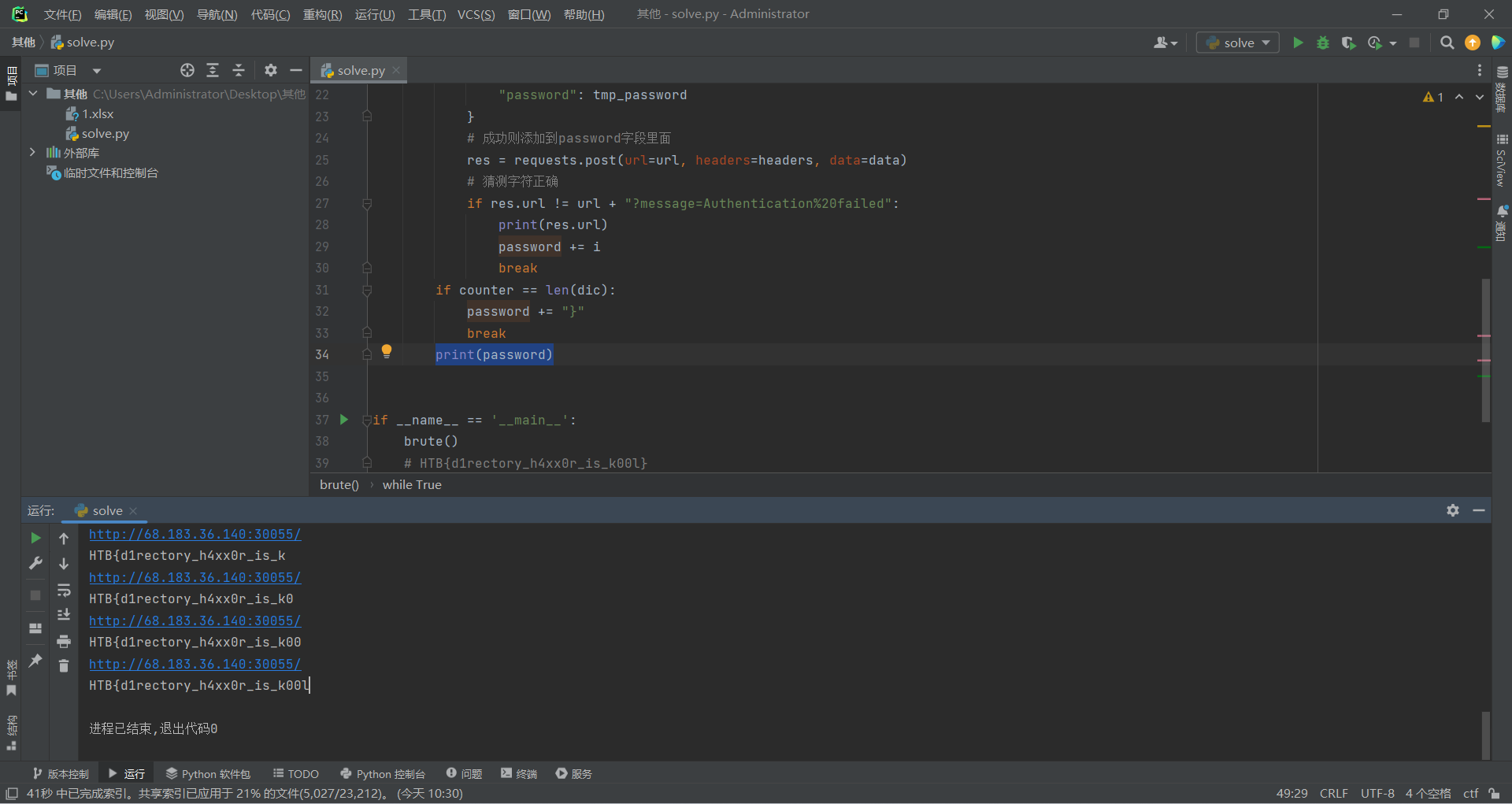Run solve with coverage
This screenshot has width=1512, height=804.
point(1348,43)
